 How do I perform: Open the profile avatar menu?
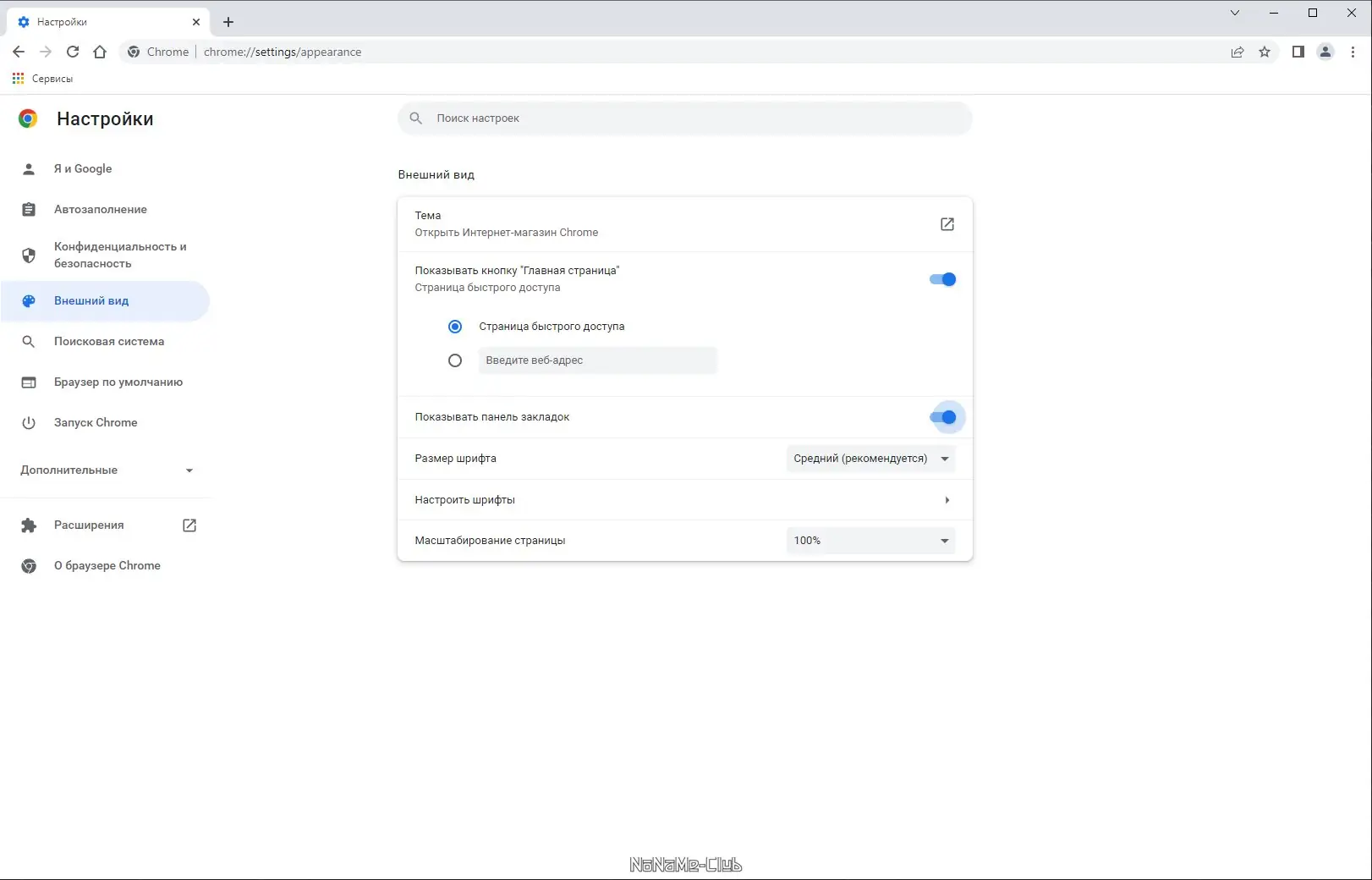(1325, 52)
